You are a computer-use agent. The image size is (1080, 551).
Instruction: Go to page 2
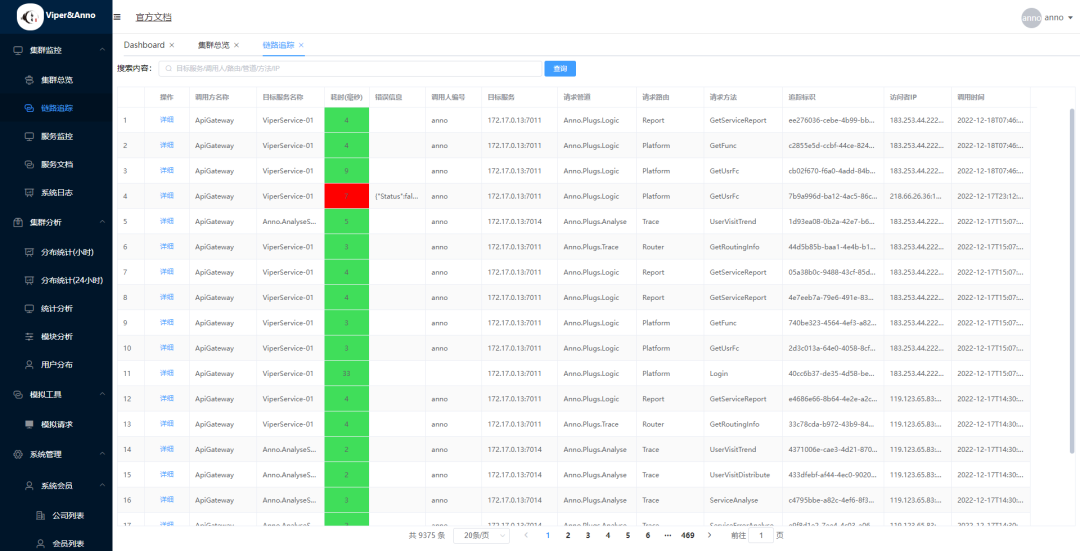pos(568,535)
